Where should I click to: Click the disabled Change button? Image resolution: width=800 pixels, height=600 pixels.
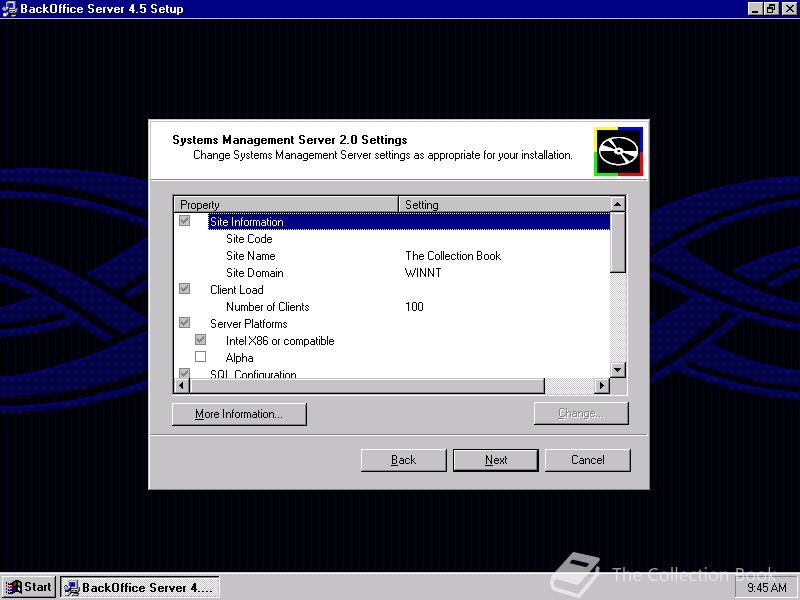(581, 413)
